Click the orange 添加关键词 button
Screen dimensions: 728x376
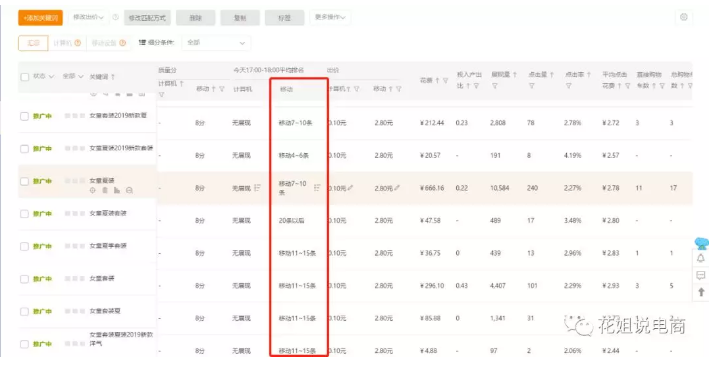40,18
